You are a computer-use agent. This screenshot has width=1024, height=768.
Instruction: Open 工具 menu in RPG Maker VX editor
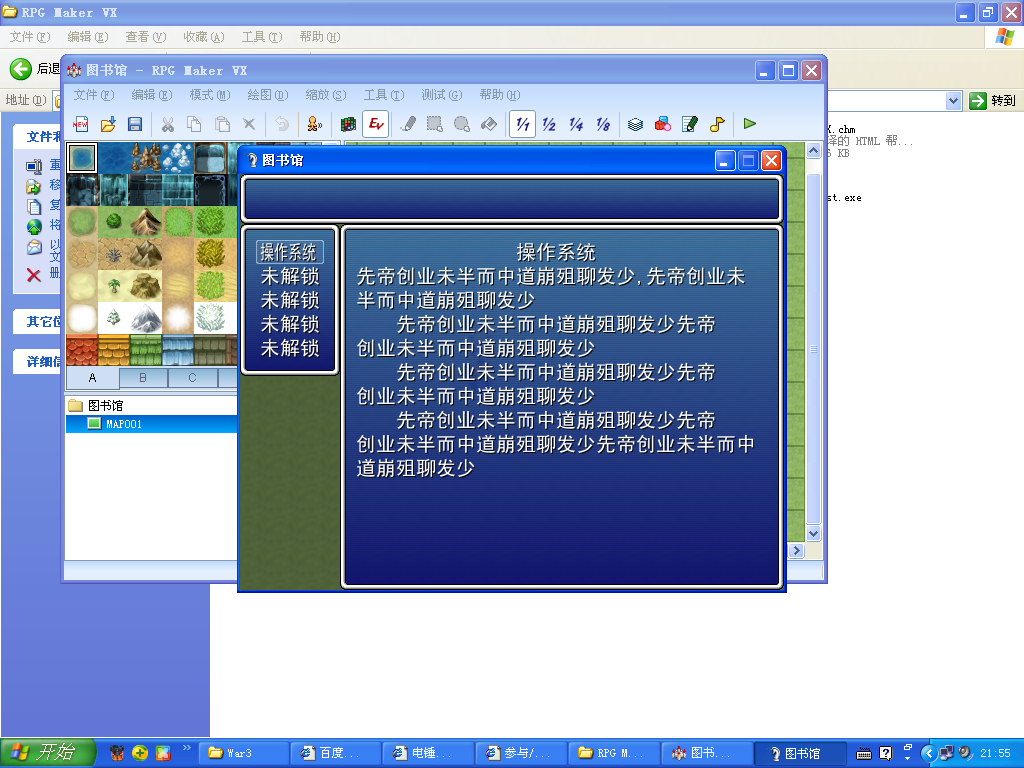click(x=384, y=95)
